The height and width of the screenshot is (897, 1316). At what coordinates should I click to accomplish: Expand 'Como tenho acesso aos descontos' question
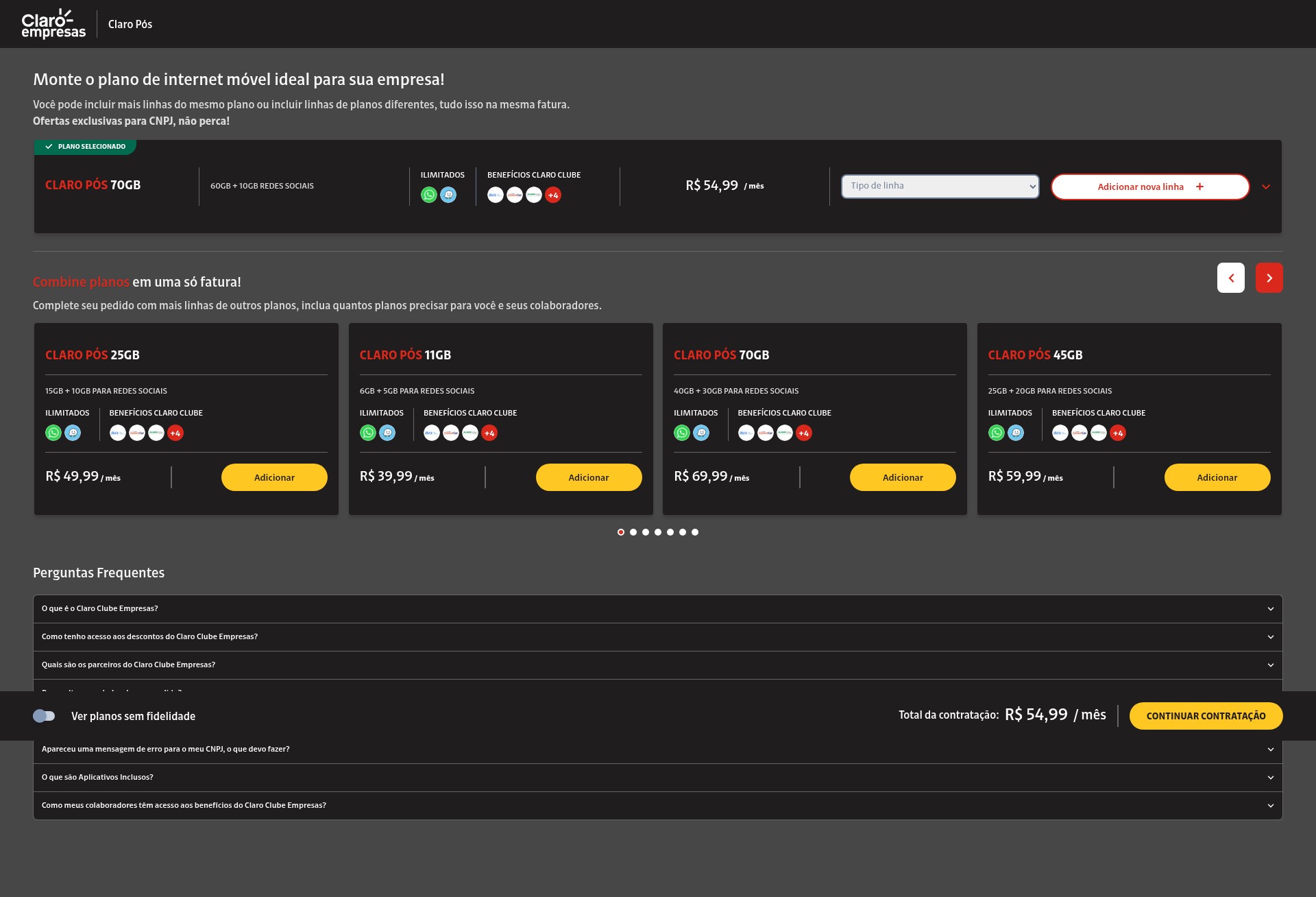tap(658, 637)
